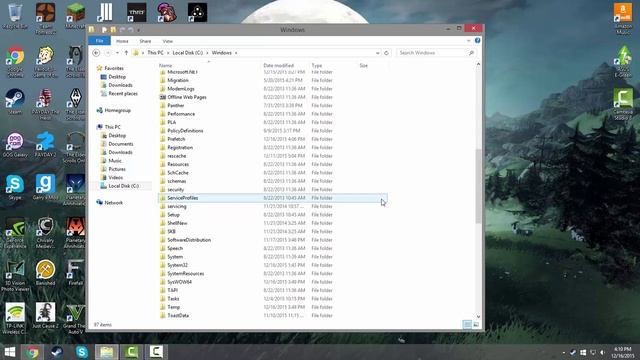Open Skype from the taskbar
The width and height of the screenshot is (640, 360).
click(82, 352)
